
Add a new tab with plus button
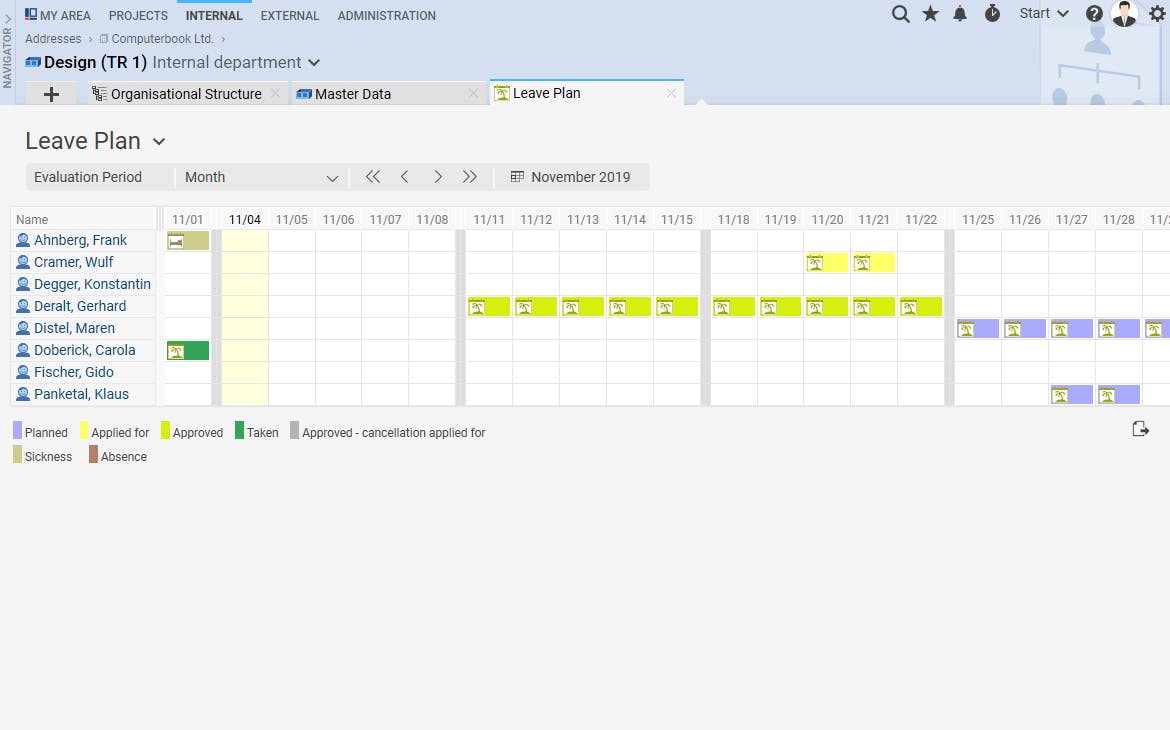[51, 94]
